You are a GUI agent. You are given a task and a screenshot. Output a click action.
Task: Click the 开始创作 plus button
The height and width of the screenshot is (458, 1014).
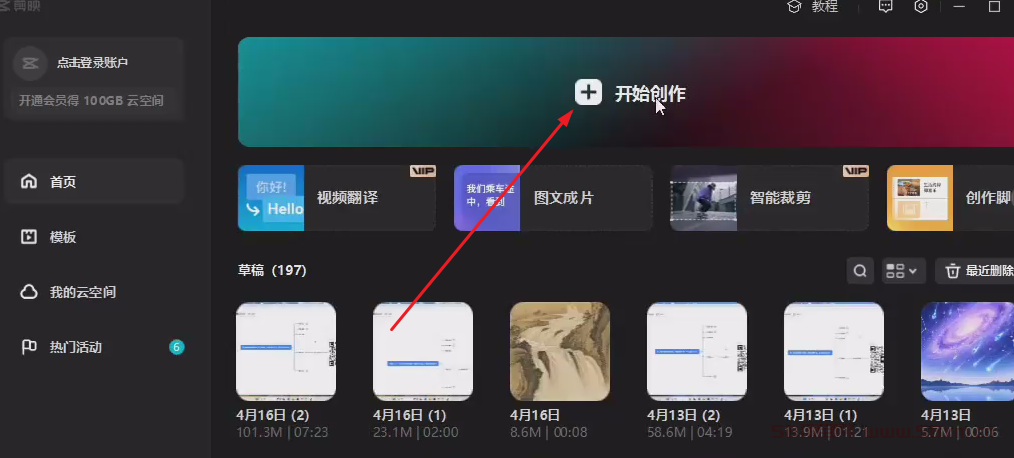588,93
